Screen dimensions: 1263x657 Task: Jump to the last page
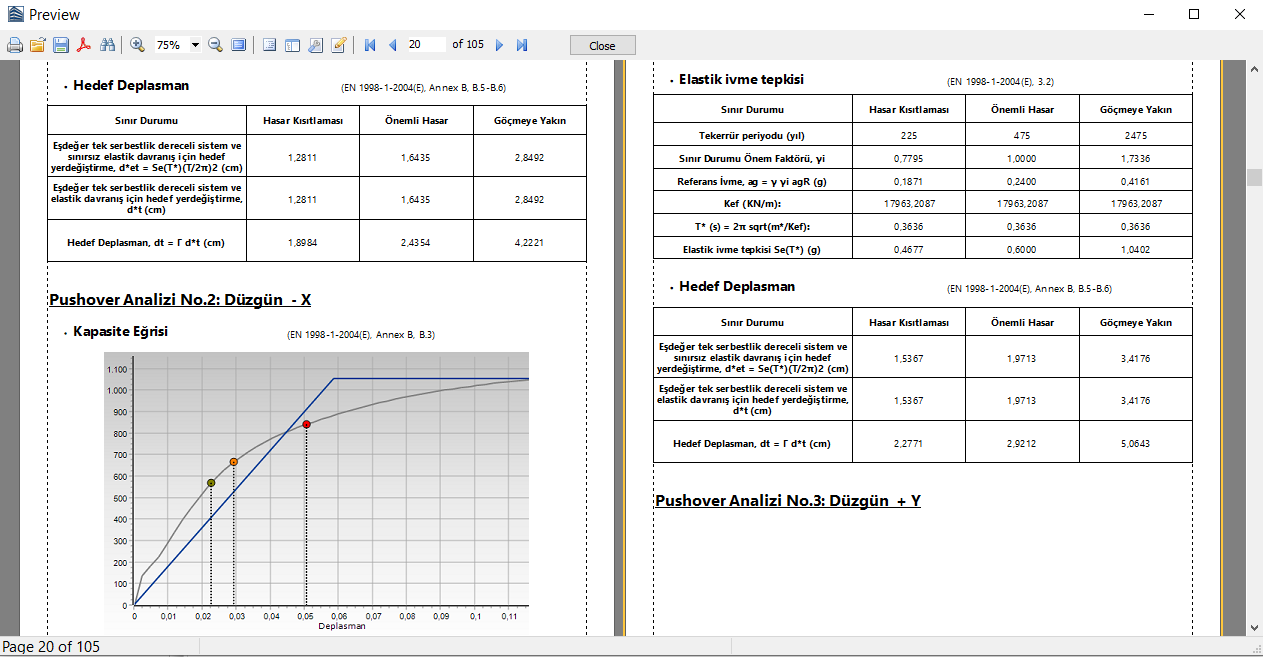click(x=522, y=45)
